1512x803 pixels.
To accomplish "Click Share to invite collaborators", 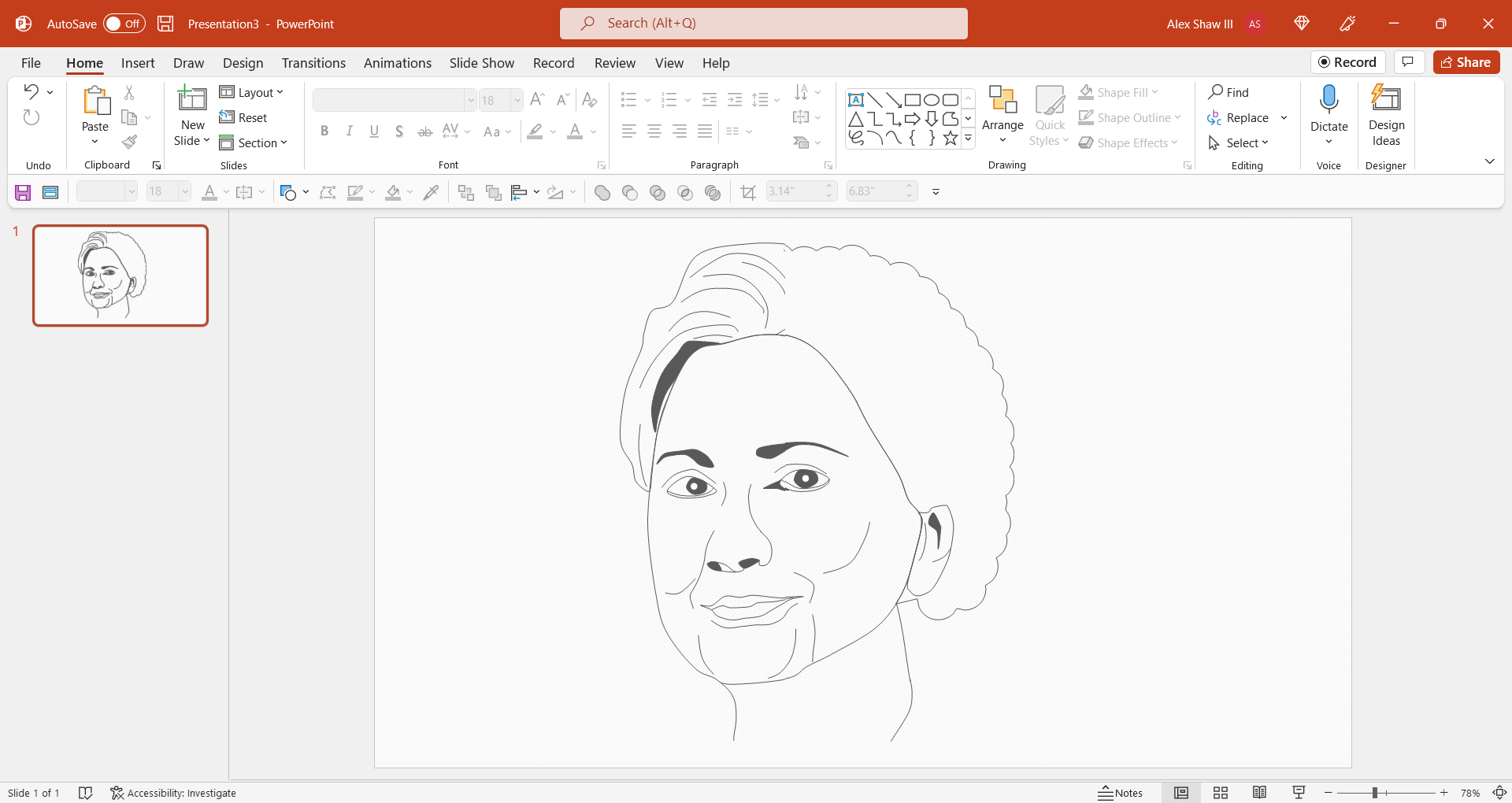I will point(1466,62).
